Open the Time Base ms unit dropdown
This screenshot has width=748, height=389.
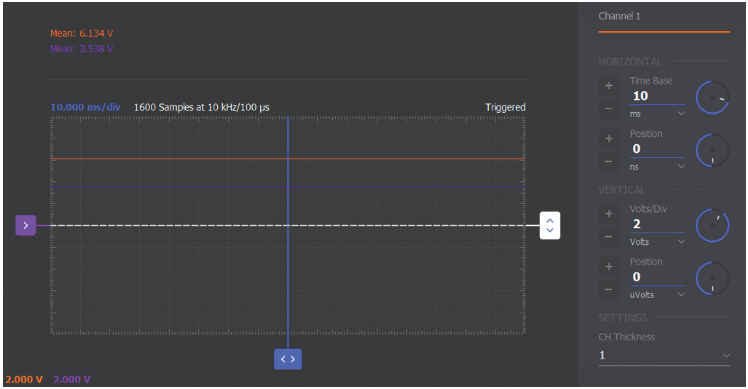(657, 114)
